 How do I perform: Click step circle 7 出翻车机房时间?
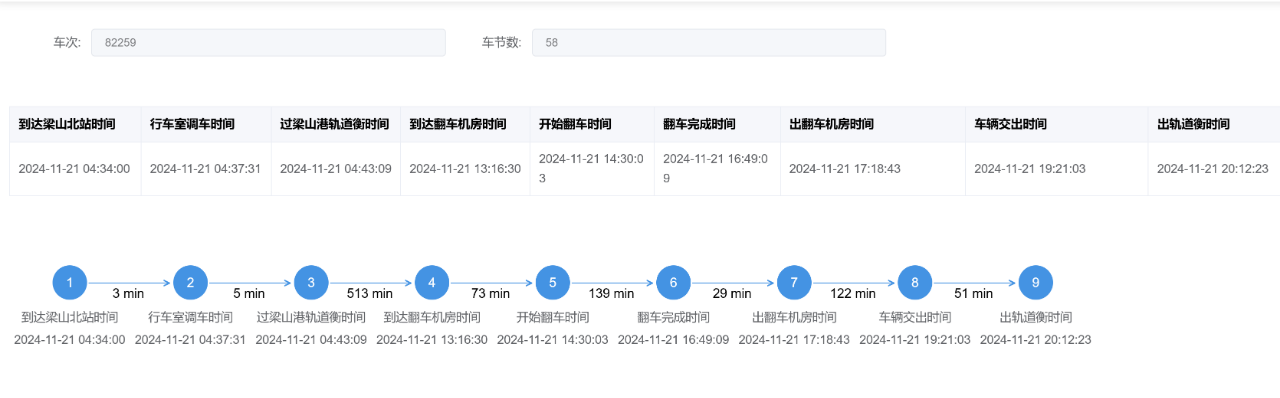(x=794, y=283)
